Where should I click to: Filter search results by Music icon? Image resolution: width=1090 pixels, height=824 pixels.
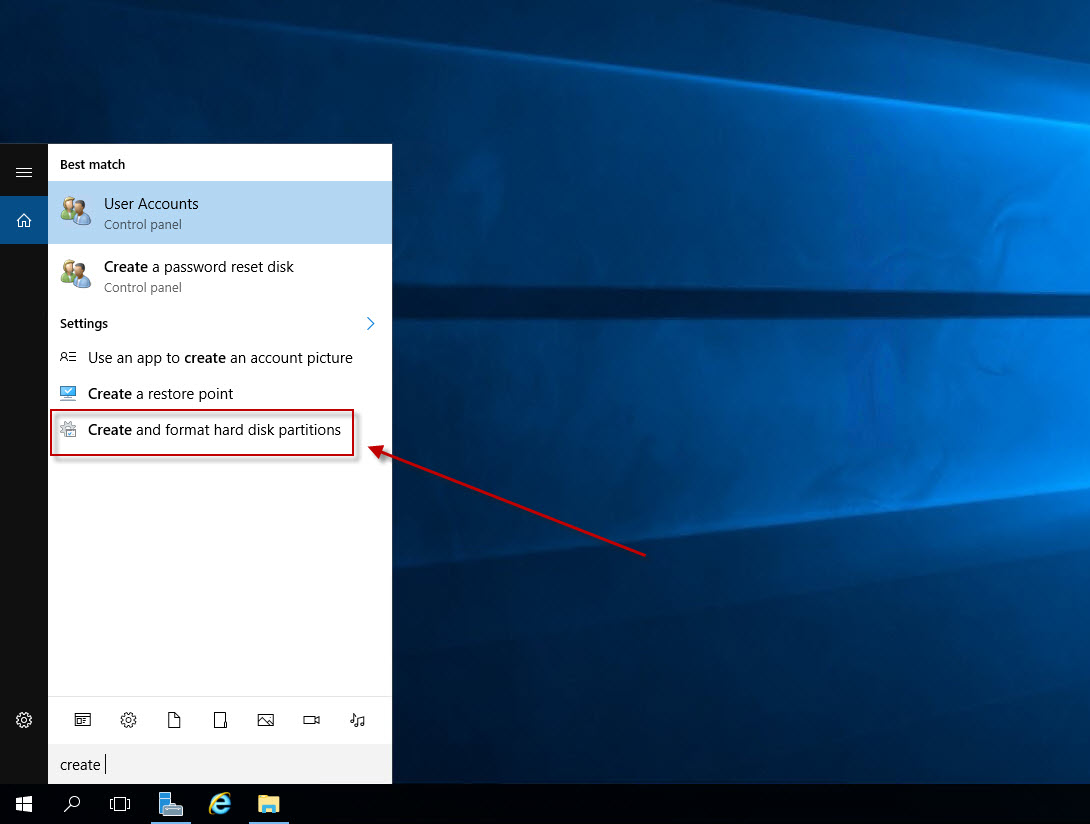tap(357, 720)
